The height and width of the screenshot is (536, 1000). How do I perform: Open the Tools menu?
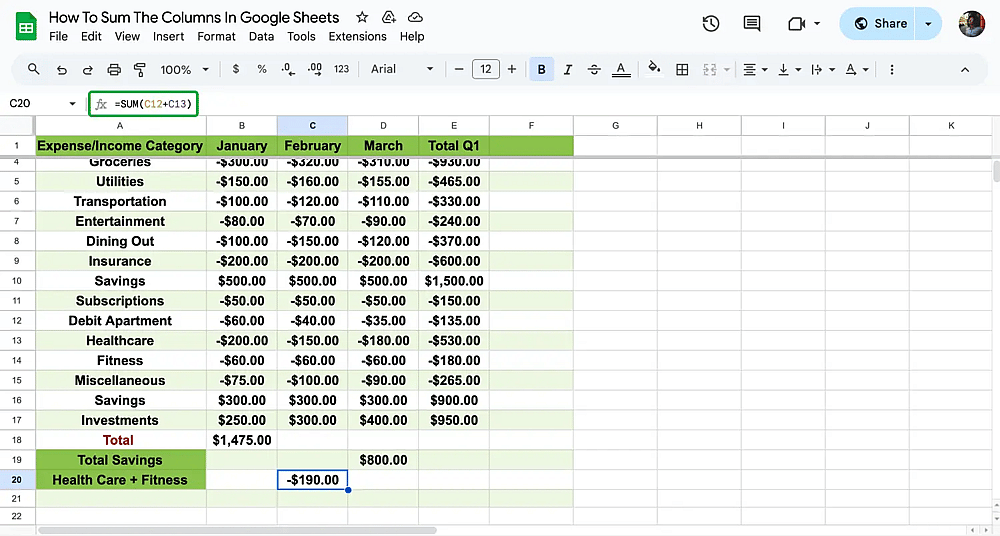301,36
